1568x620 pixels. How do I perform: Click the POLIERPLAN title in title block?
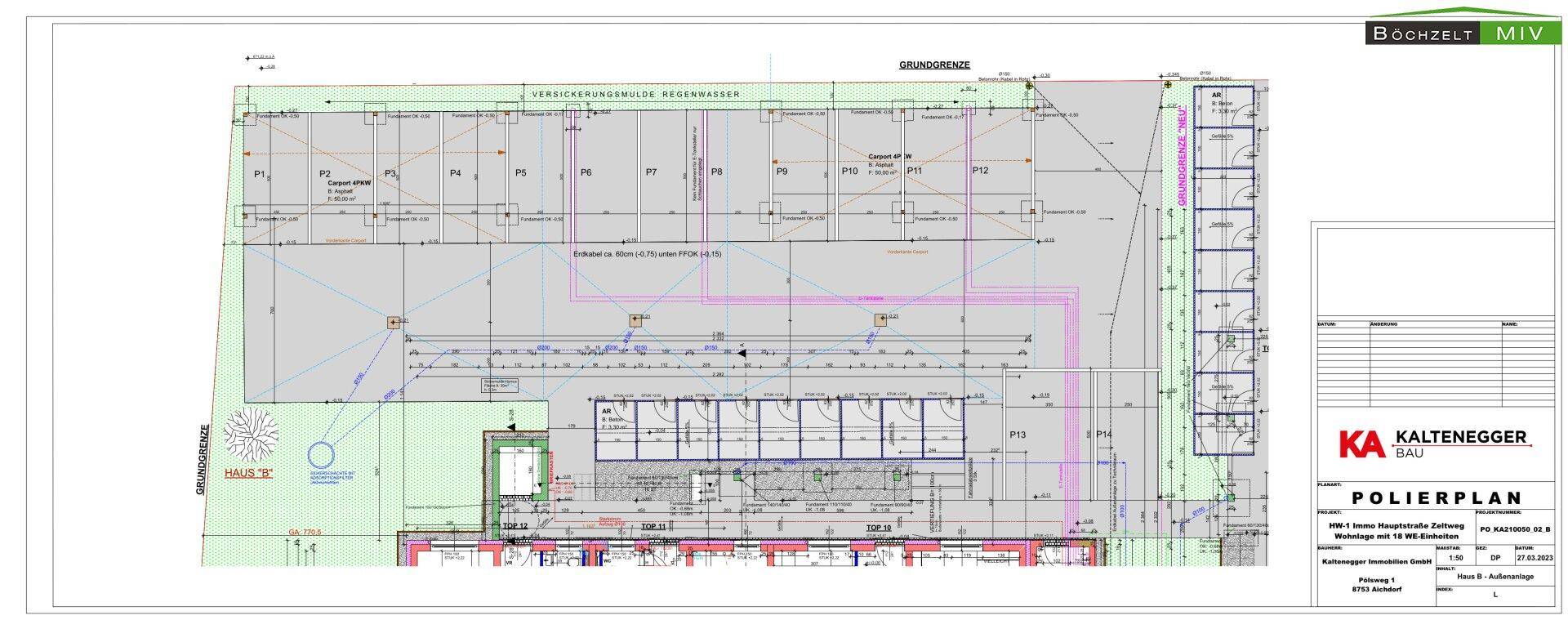click(1434, 497)
